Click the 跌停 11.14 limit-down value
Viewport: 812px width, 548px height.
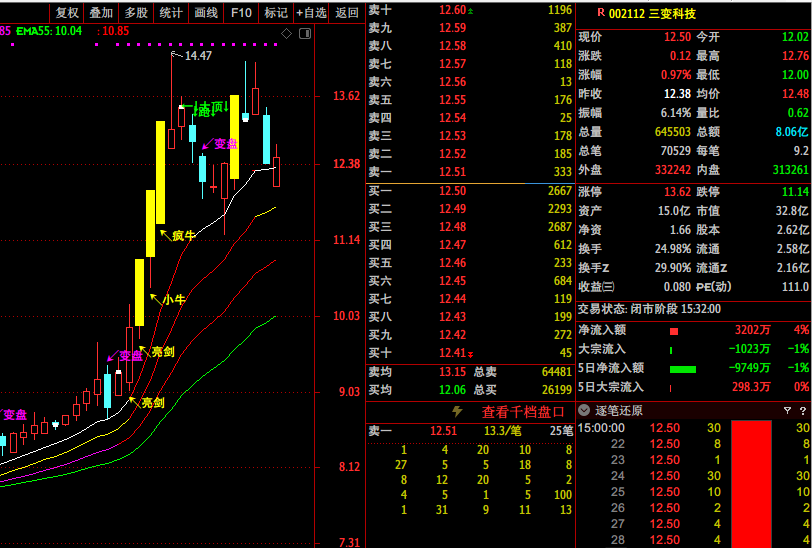[795, 192]
